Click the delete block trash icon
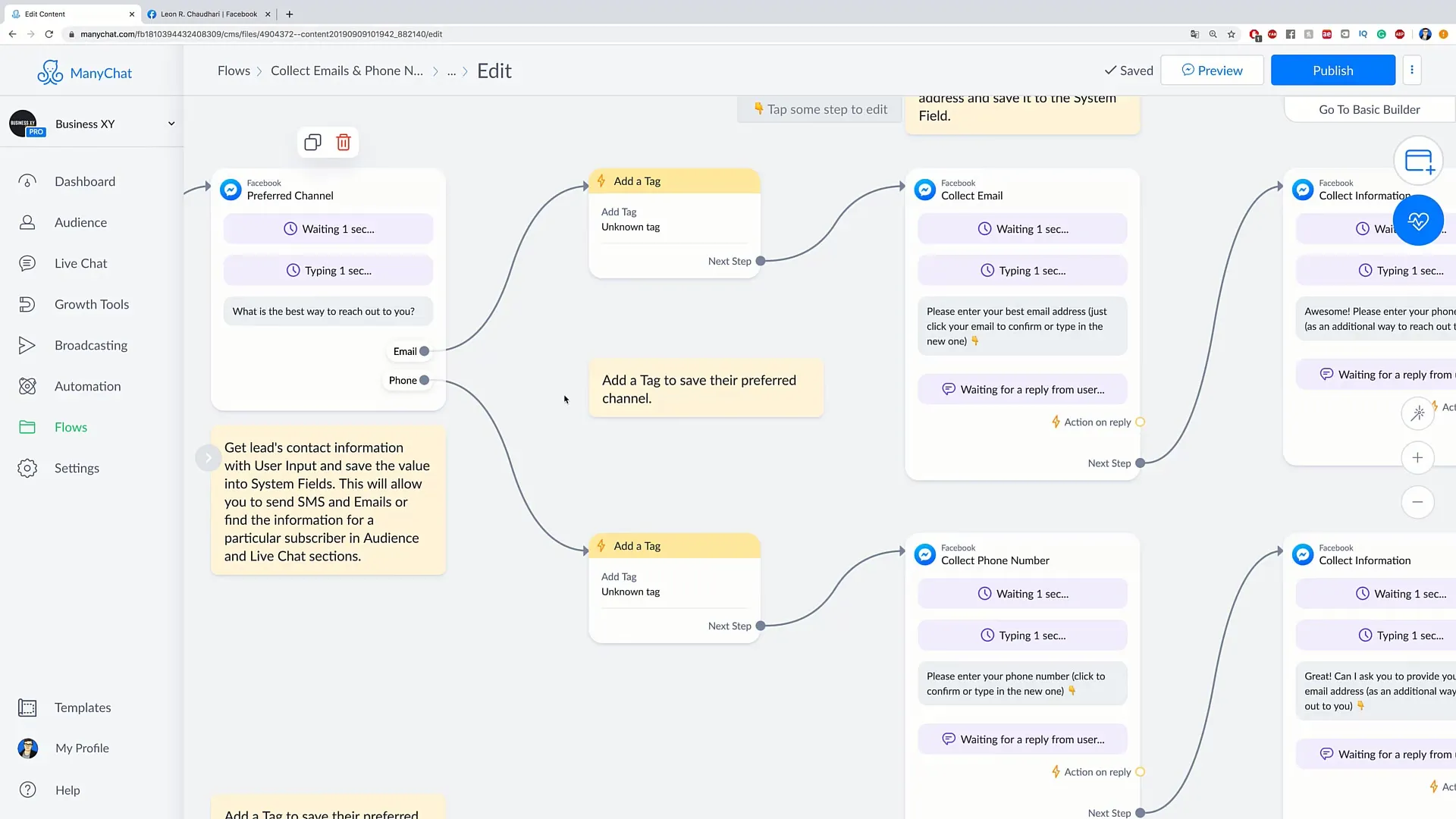Screen dimensions: 1456x819 click(343, 142)
